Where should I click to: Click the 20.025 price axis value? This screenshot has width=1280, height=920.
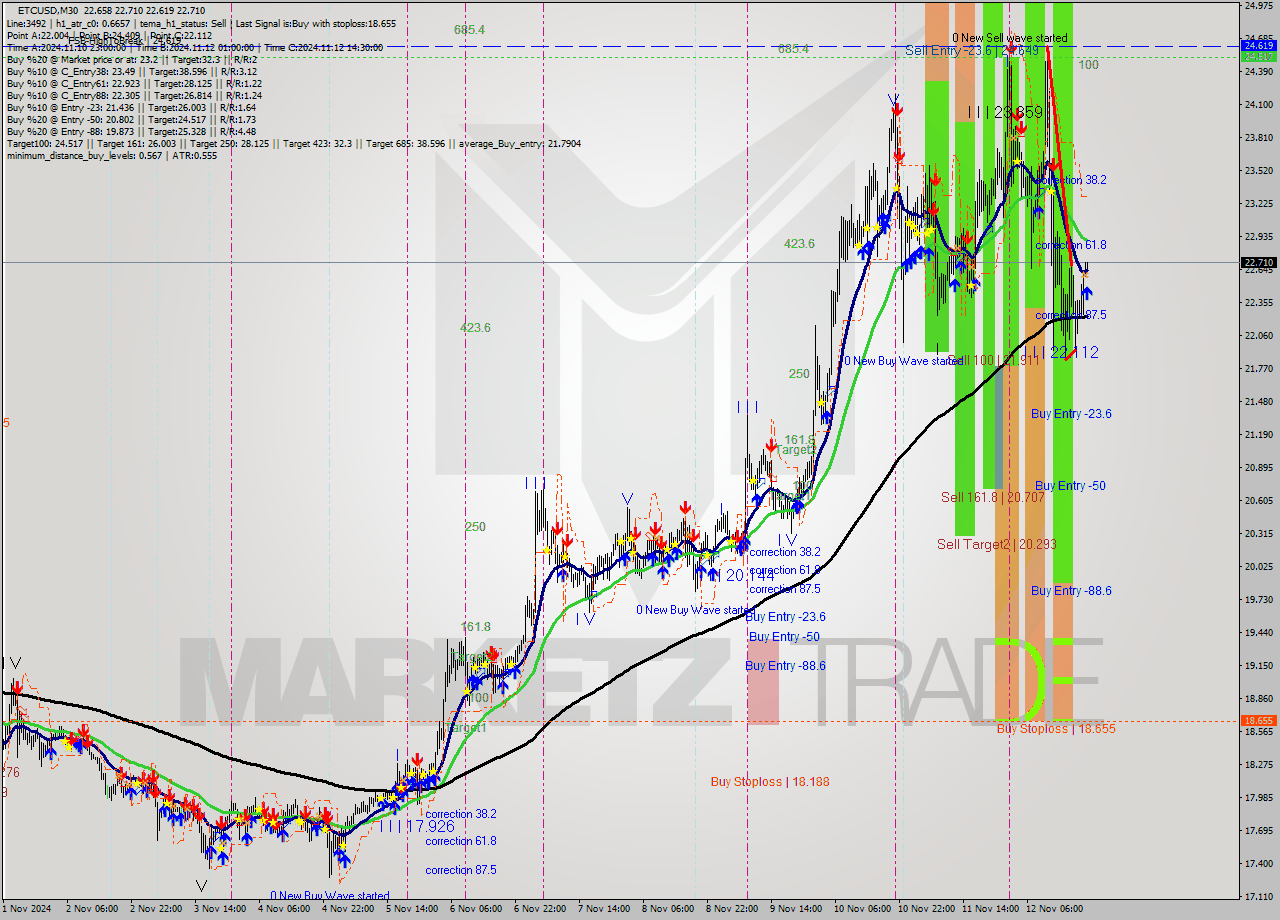pos(1258,566)
